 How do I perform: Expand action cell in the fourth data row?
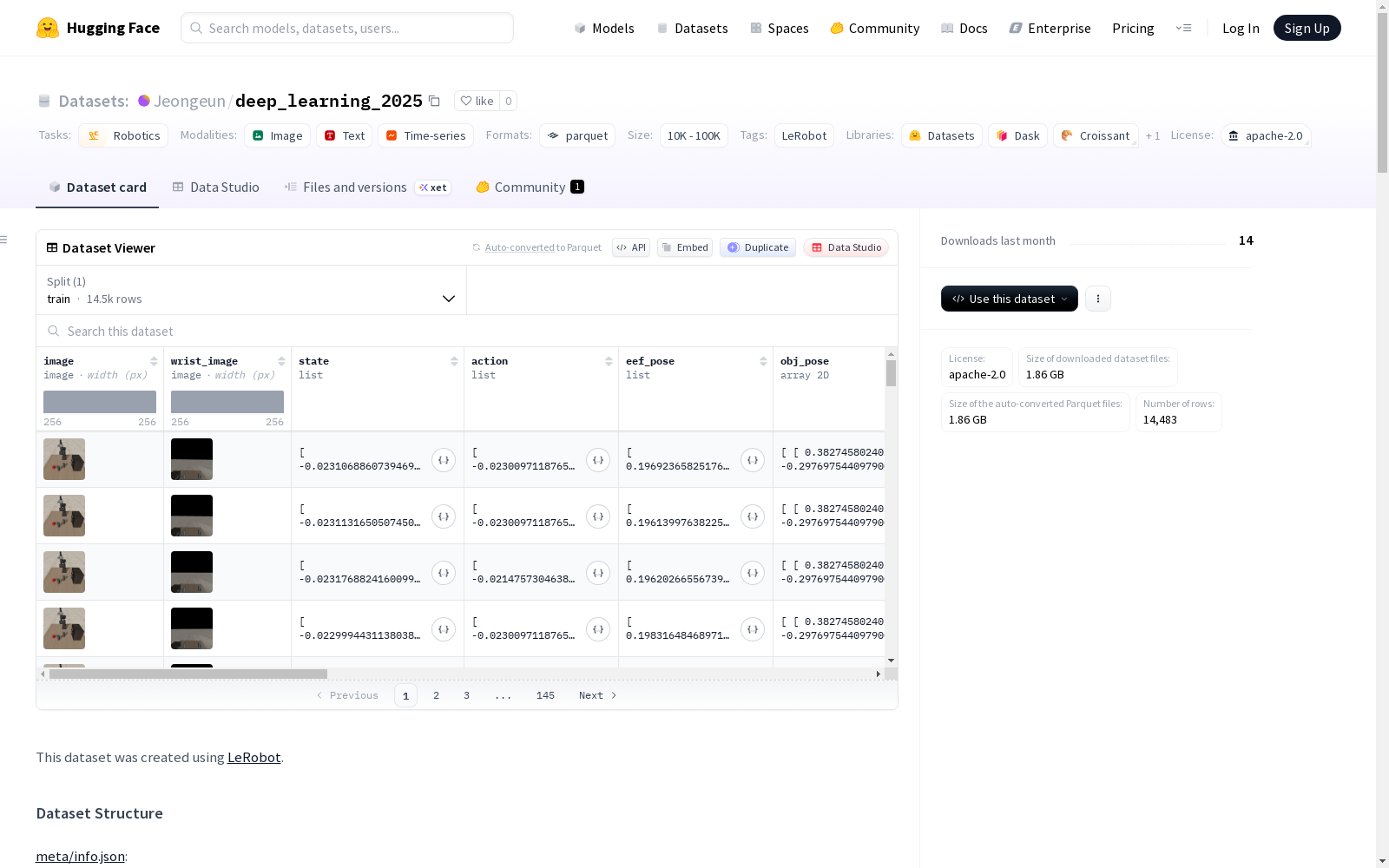(x=598, y=629)
